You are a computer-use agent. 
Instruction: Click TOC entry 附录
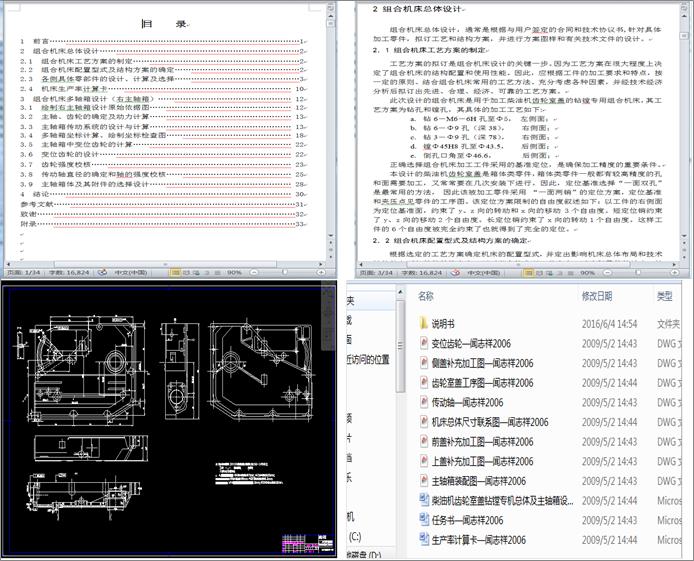point(163,223)
